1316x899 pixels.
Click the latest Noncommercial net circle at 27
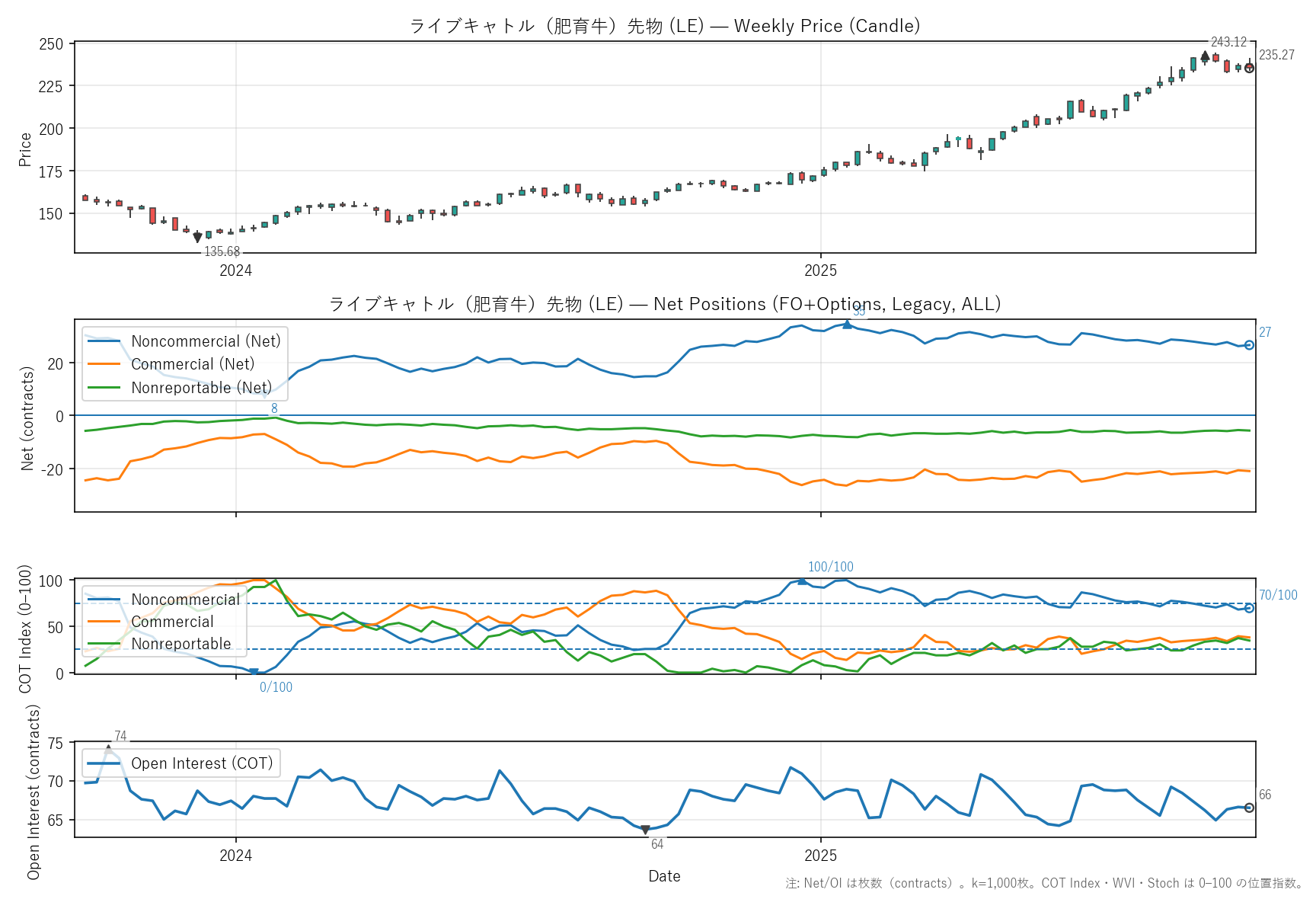click(1249, 345)
